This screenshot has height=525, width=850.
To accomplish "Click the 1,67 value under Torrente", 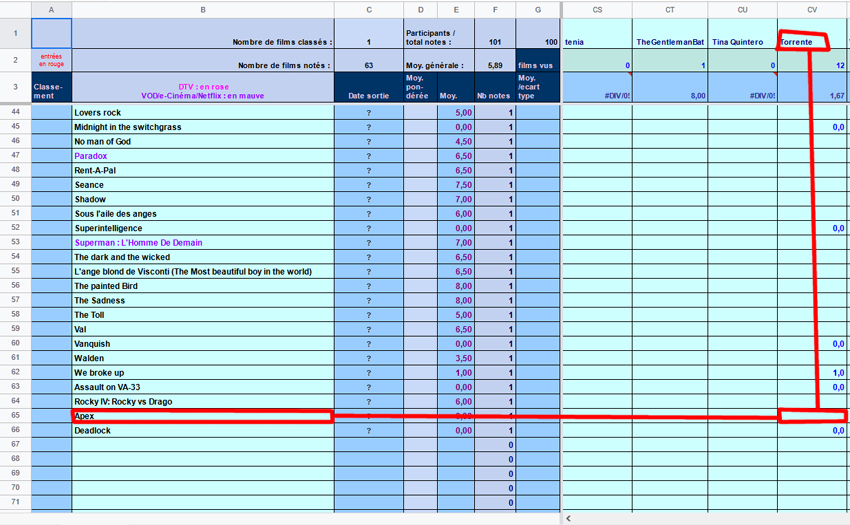I will 812,87.
